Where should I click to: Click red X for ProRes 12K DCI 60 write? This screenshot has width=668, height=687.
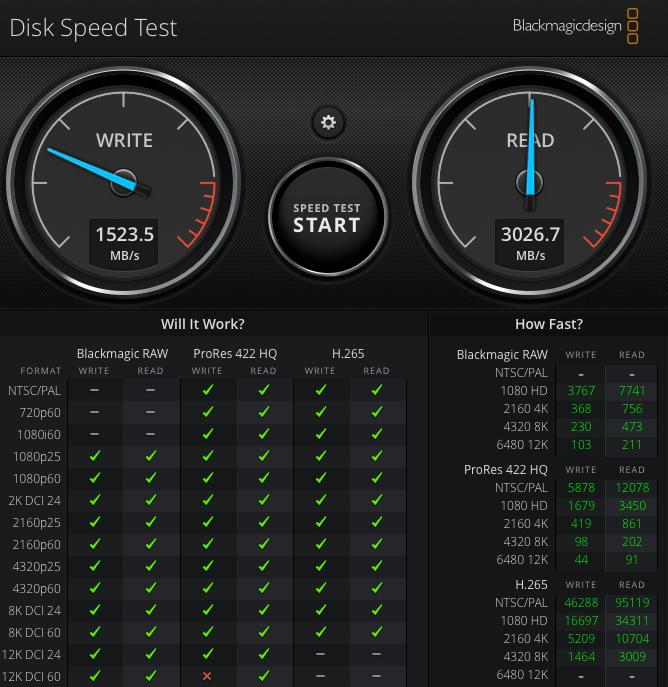click(207, 676)
